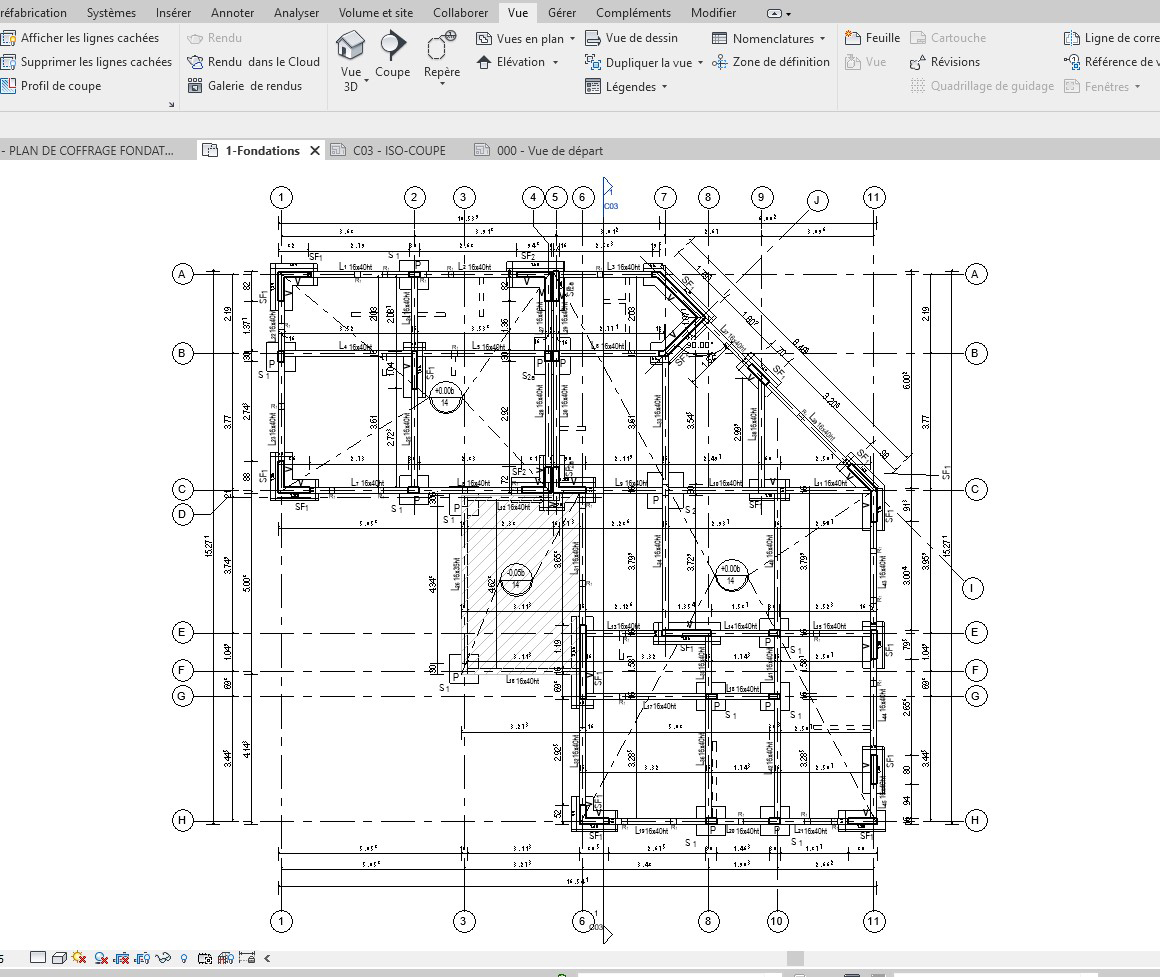Collapse the view control bar chevron
Viewport: 1160px width, 977px height.
(x=267, y=958)
